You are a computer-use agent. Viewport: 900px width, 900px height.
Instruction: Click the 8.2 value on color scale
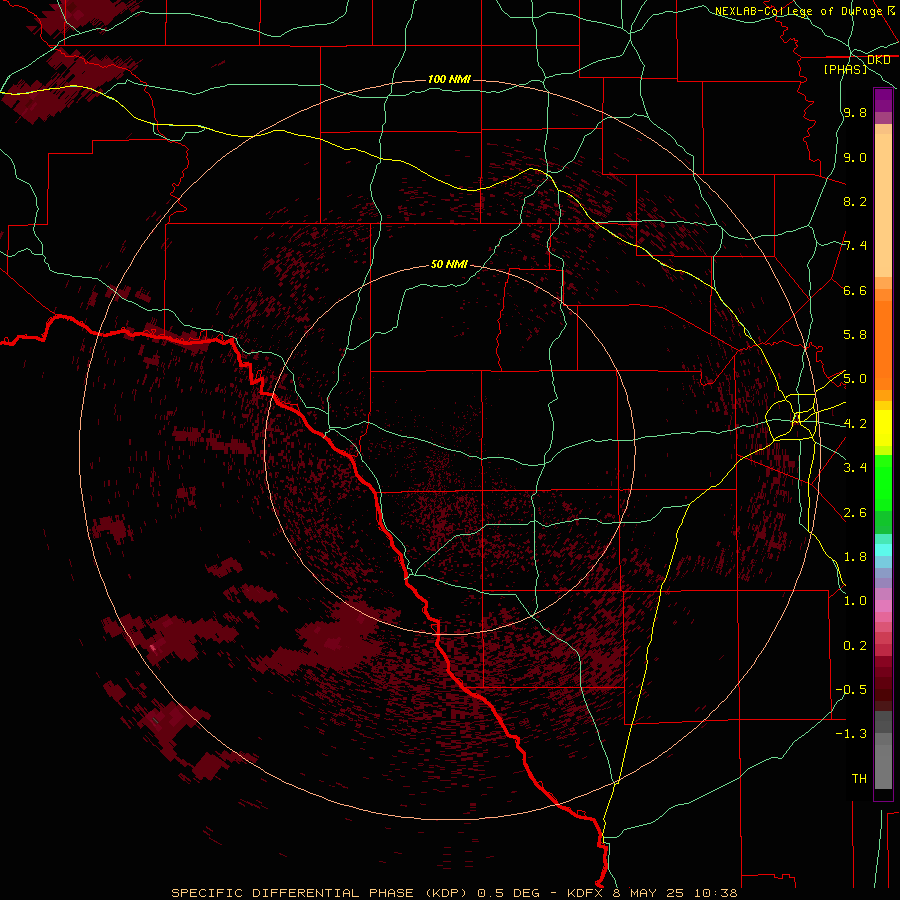coord(855,201)
